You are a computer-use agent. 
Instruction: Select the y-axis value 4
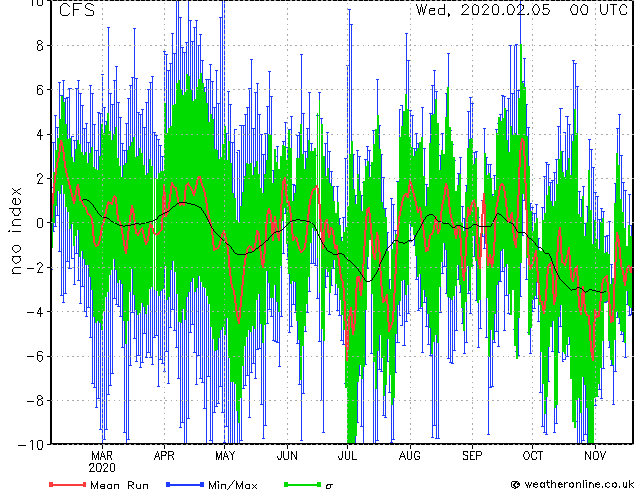coord(40,134)
